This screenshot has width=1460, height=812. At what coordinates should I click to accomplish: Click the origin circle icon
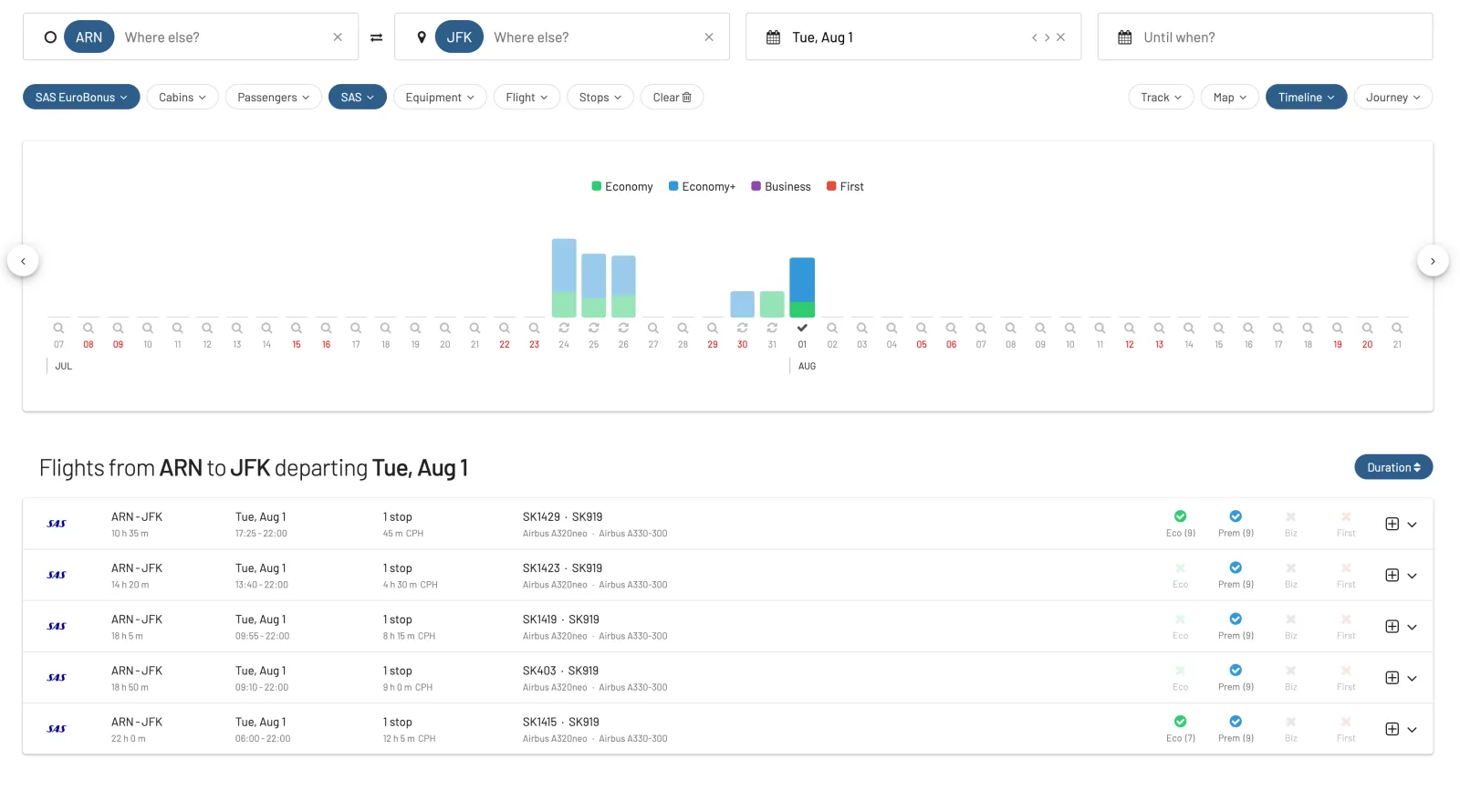point(50,37)
